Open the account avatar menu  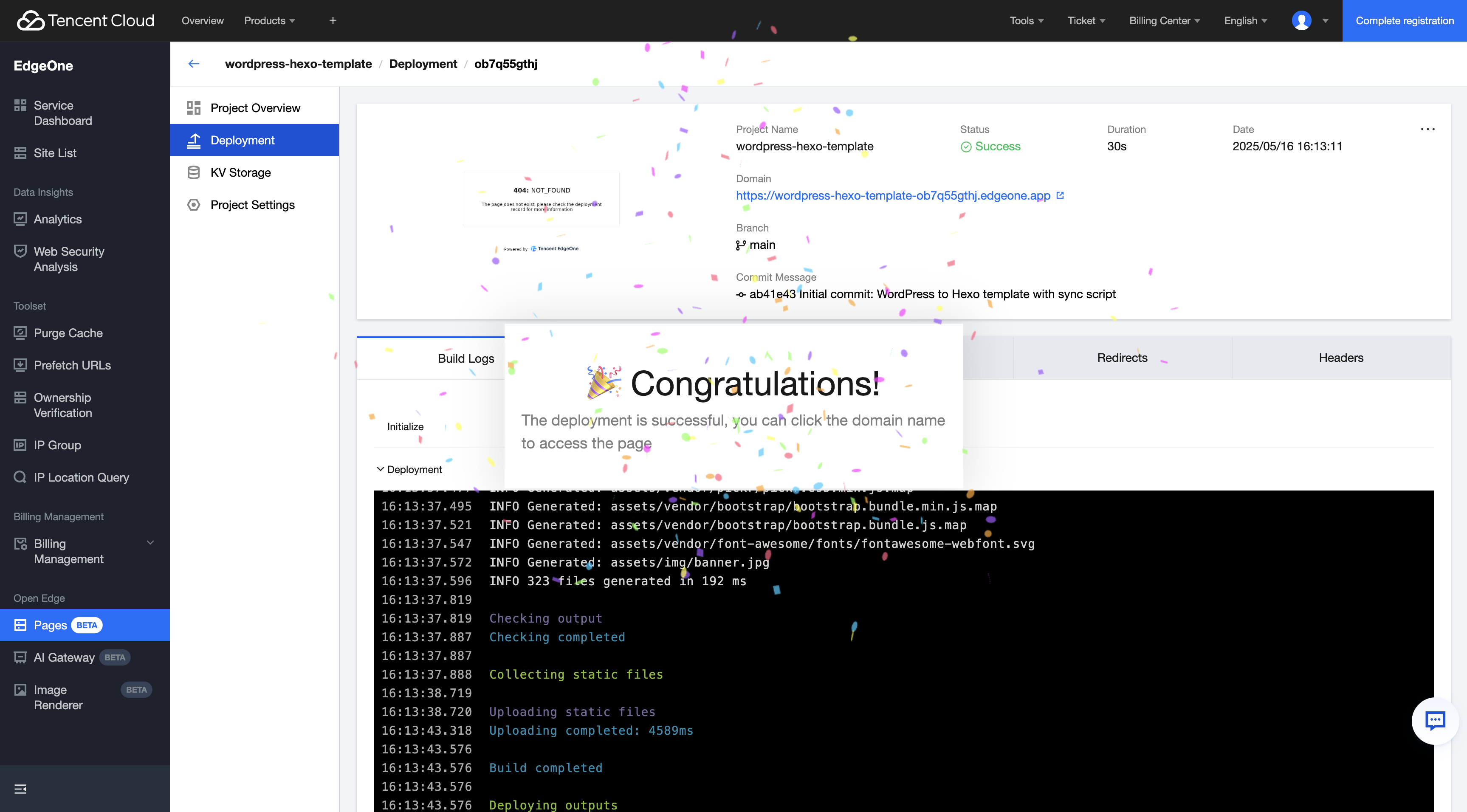click(x=1302, y=20)
